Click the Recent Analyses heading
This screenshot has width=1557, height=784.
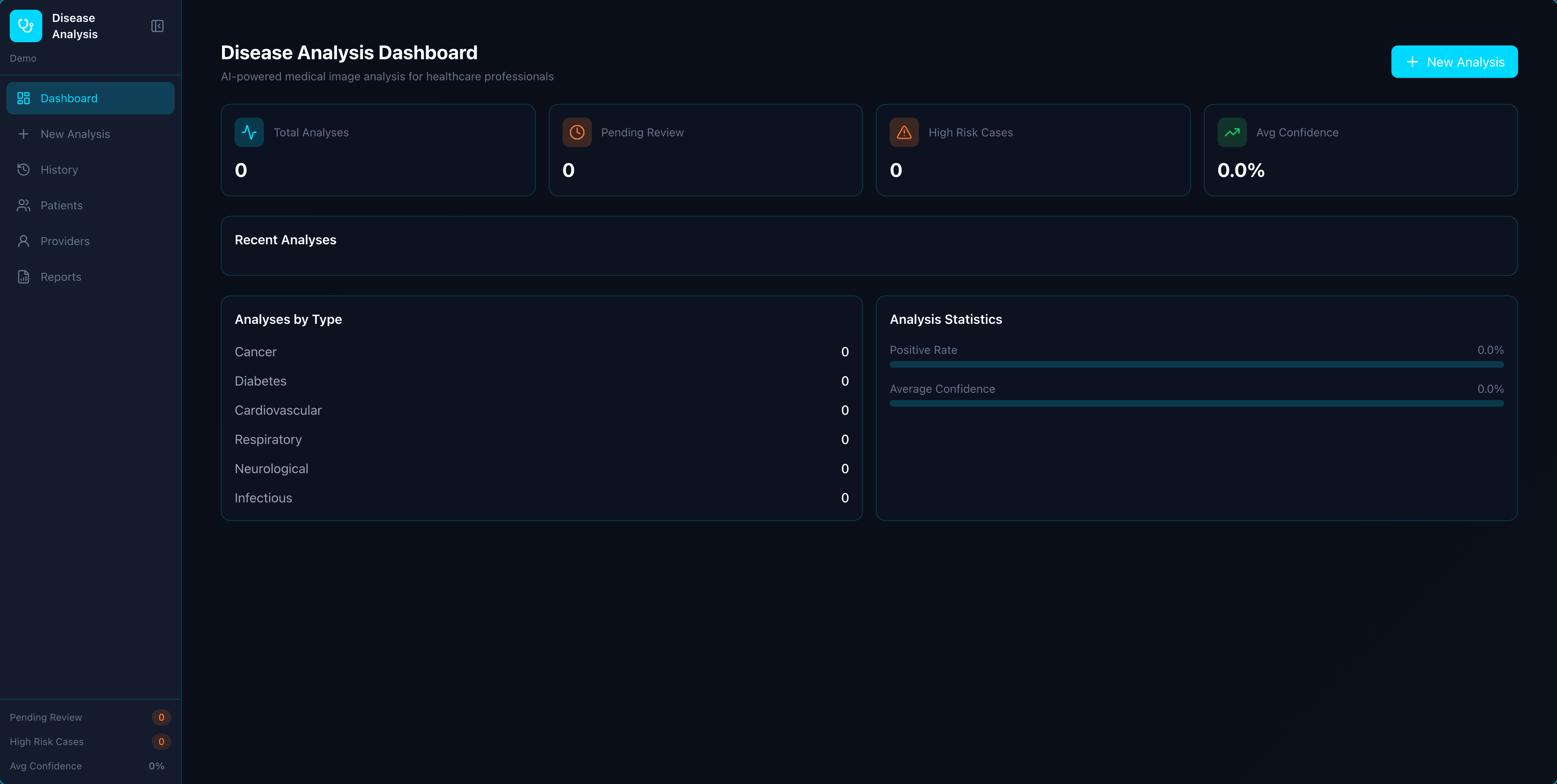[x=285, y=240]
